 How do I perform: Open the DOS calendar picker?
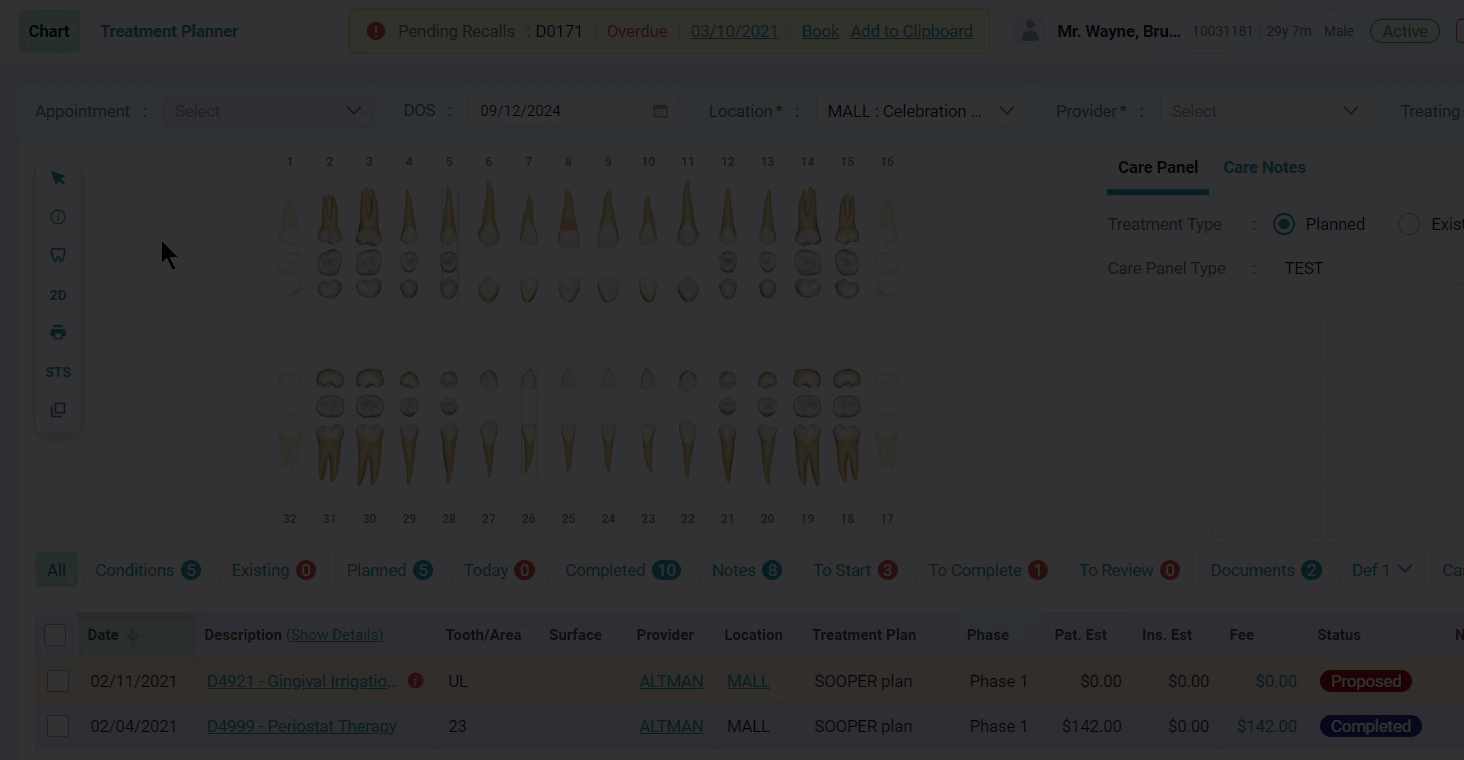pyautogui.click(x=660, y=111)
